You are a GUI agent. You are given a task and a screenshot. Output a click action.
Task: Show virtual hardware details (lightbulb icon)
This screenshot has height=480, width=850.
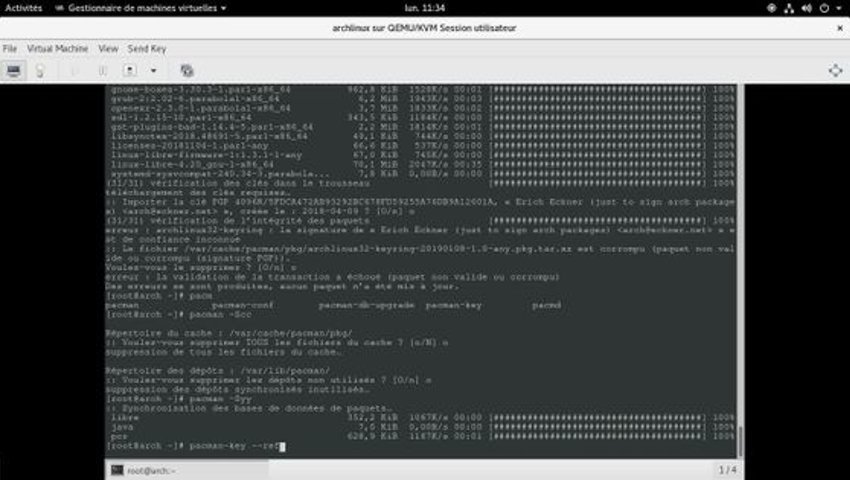(40, 71)
